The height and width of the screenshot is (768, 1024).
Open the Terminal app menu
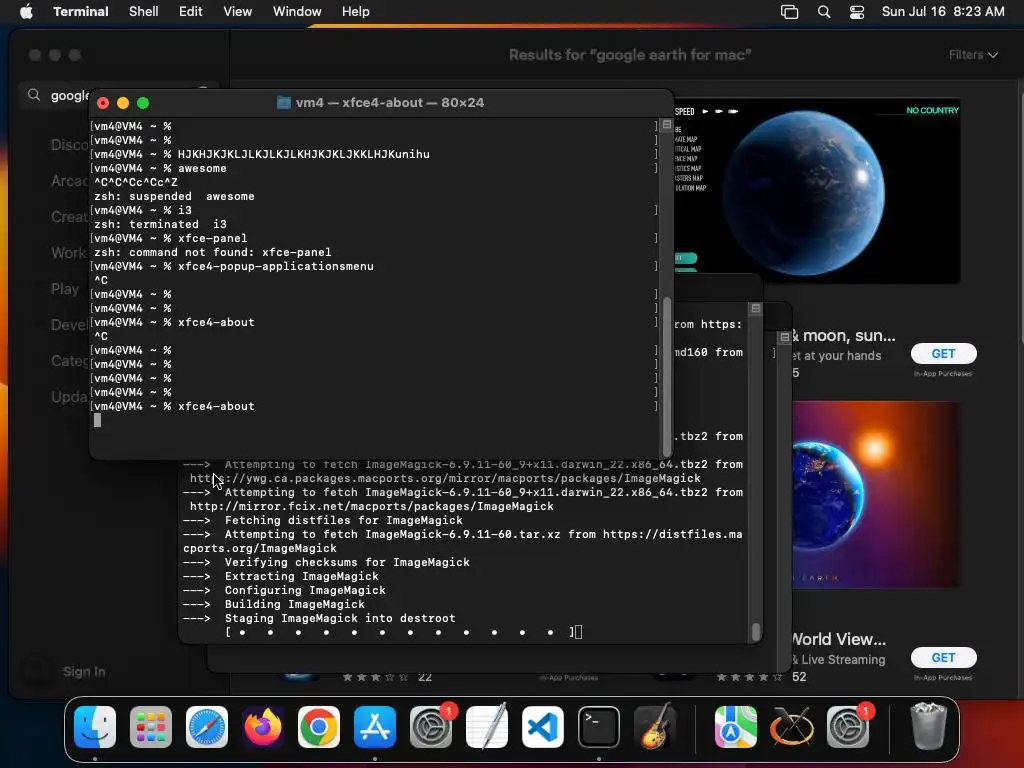81,12
